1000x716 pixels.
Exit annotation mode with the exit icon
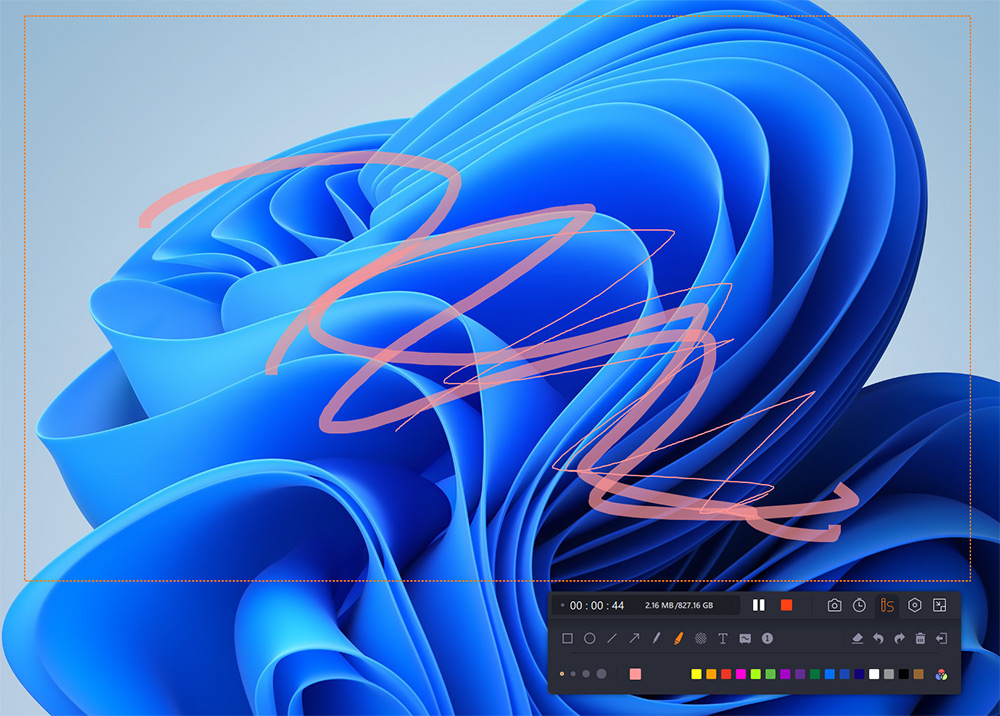(x=941, y=638)
